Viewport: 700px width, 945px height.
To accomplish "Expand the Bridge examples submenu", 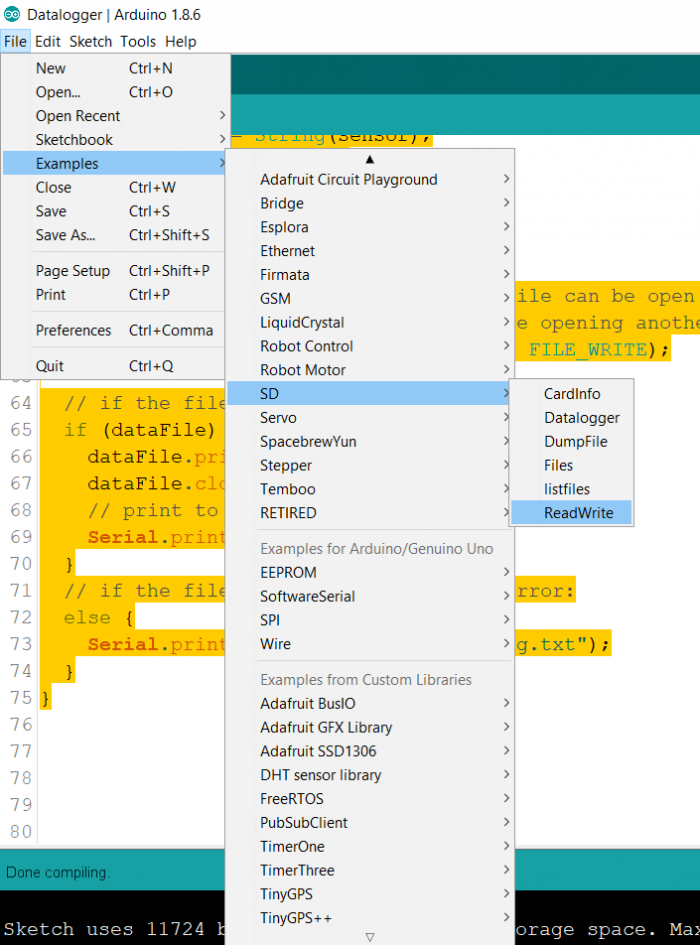I will click(x=370, y=203).
